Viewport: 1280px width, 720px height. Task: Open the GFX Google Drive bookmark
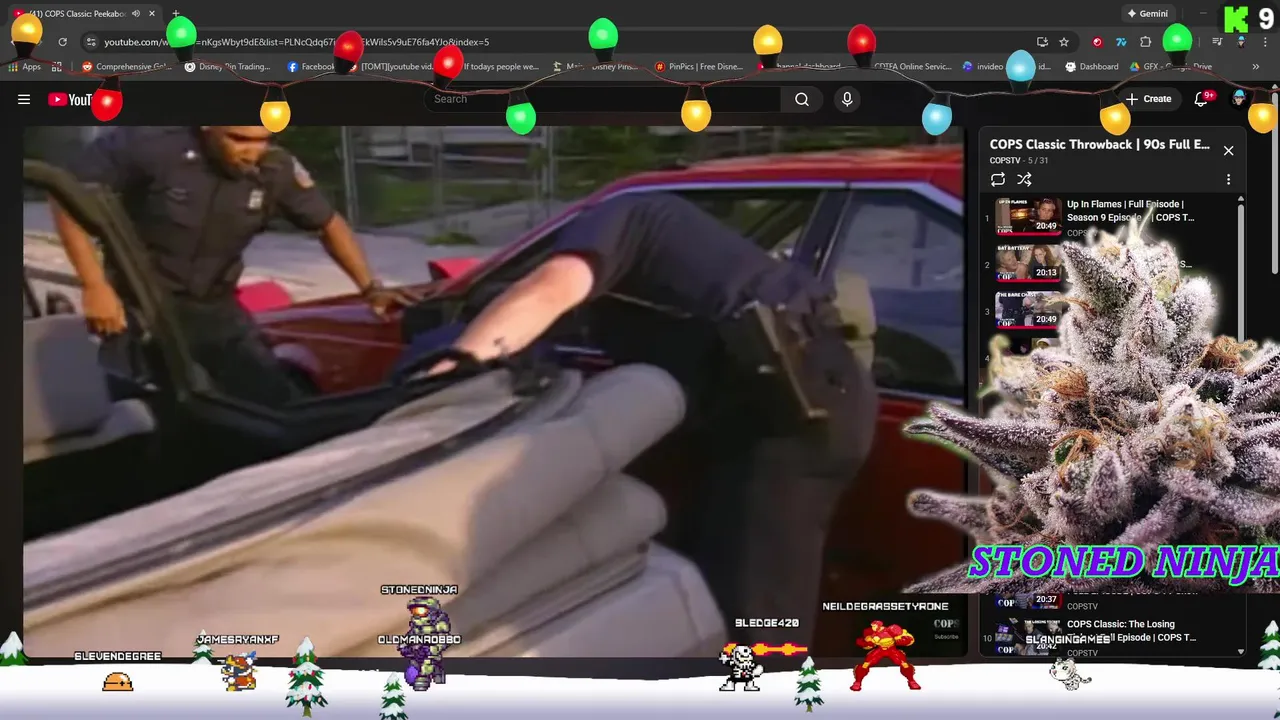[1171, 67]
